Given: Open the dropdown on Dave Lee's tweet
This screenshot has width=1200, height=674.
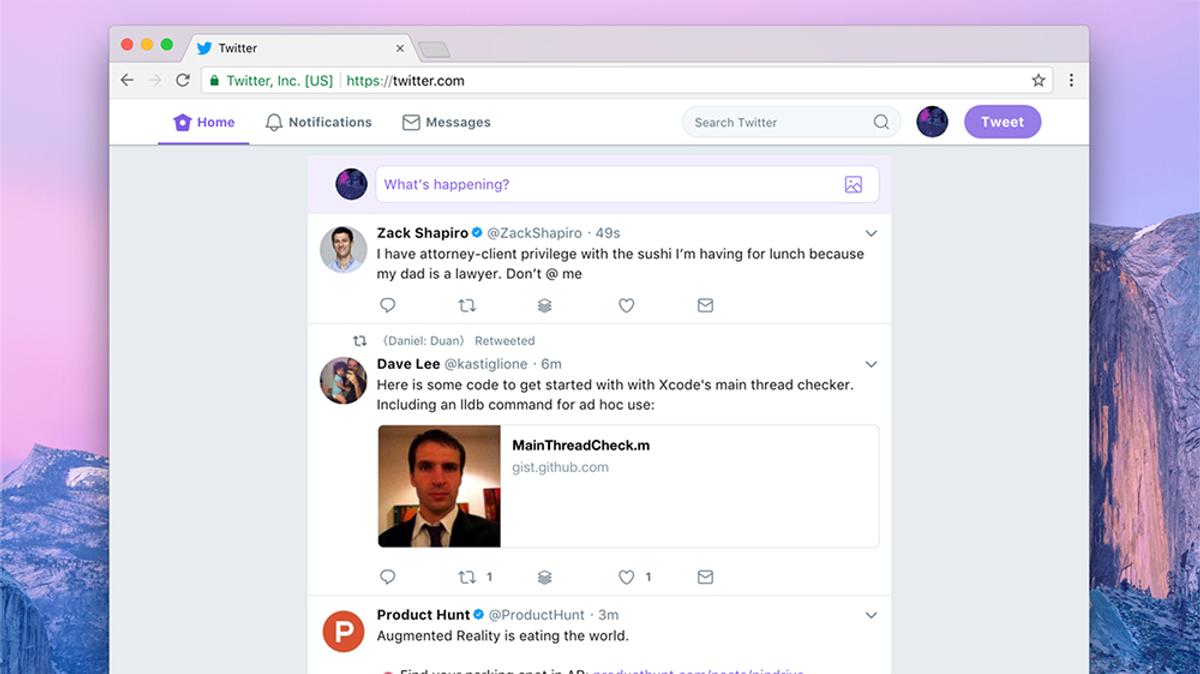Looking at the screenshot, I should [x=871, y=364].
